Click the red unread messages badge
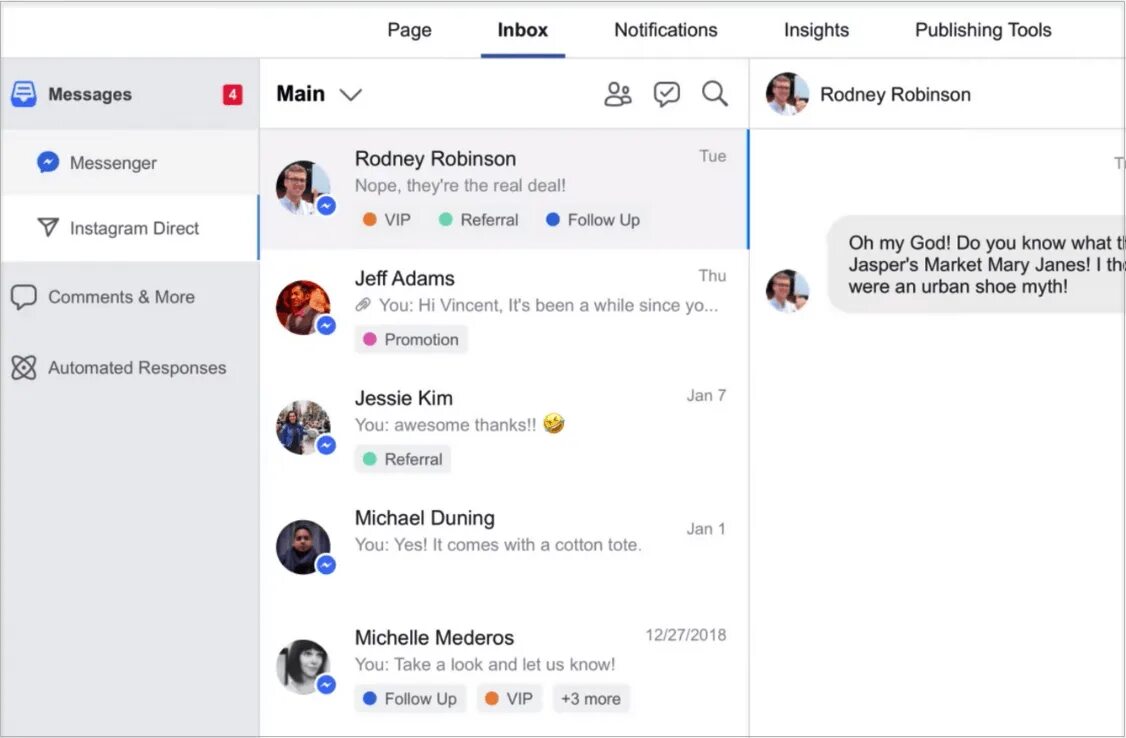 [232, 94]
